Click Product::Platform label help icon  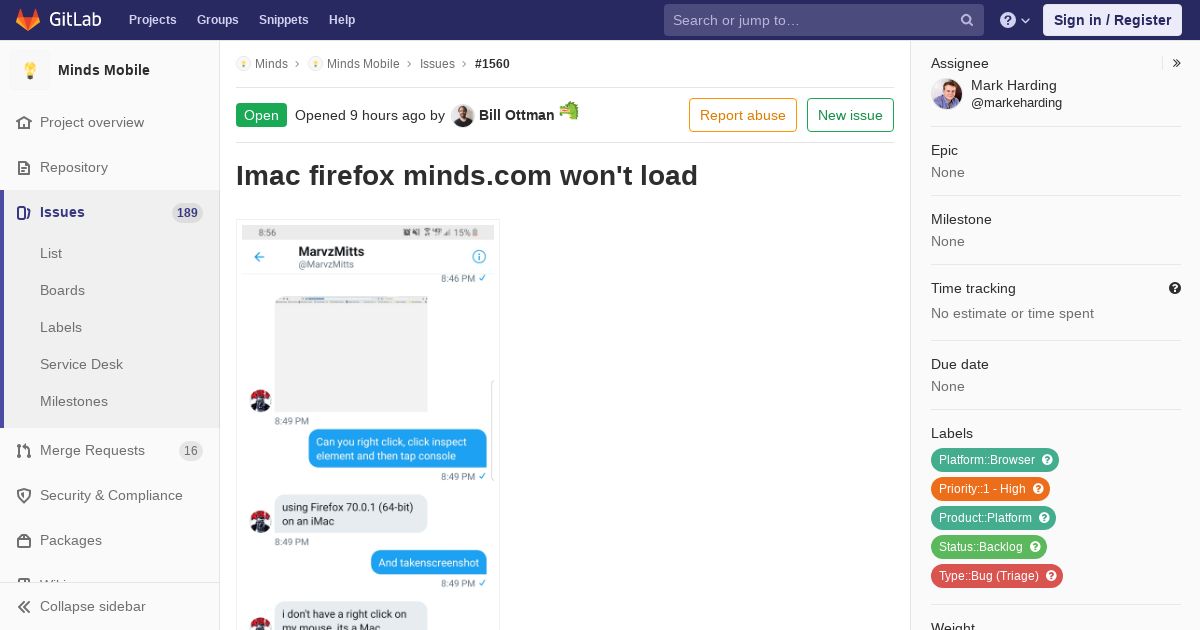point(1044,518)
